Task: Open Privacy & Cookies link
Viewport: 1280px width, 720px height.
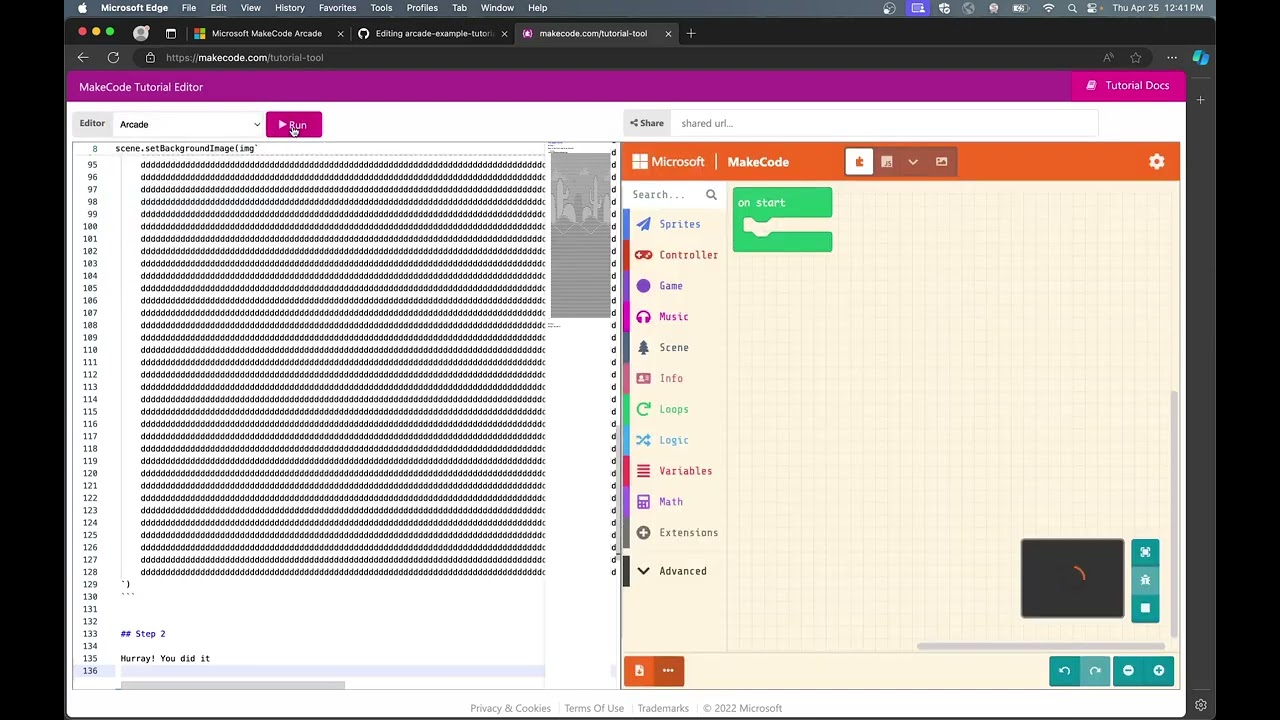Action: pos(510,708)
